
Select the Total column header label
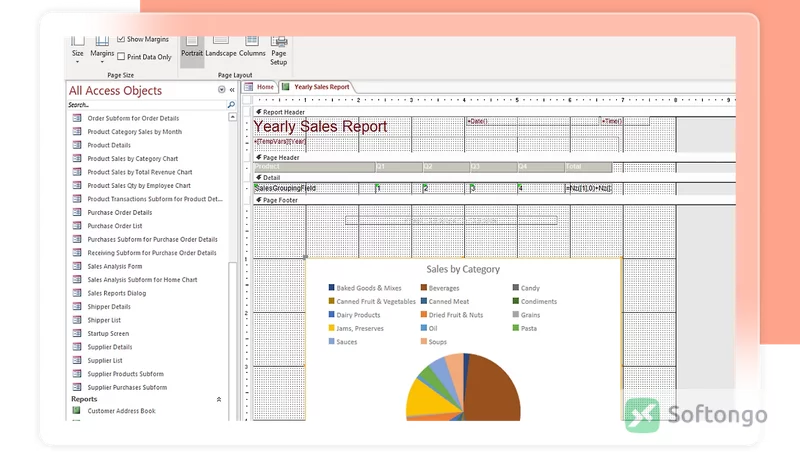588,167
